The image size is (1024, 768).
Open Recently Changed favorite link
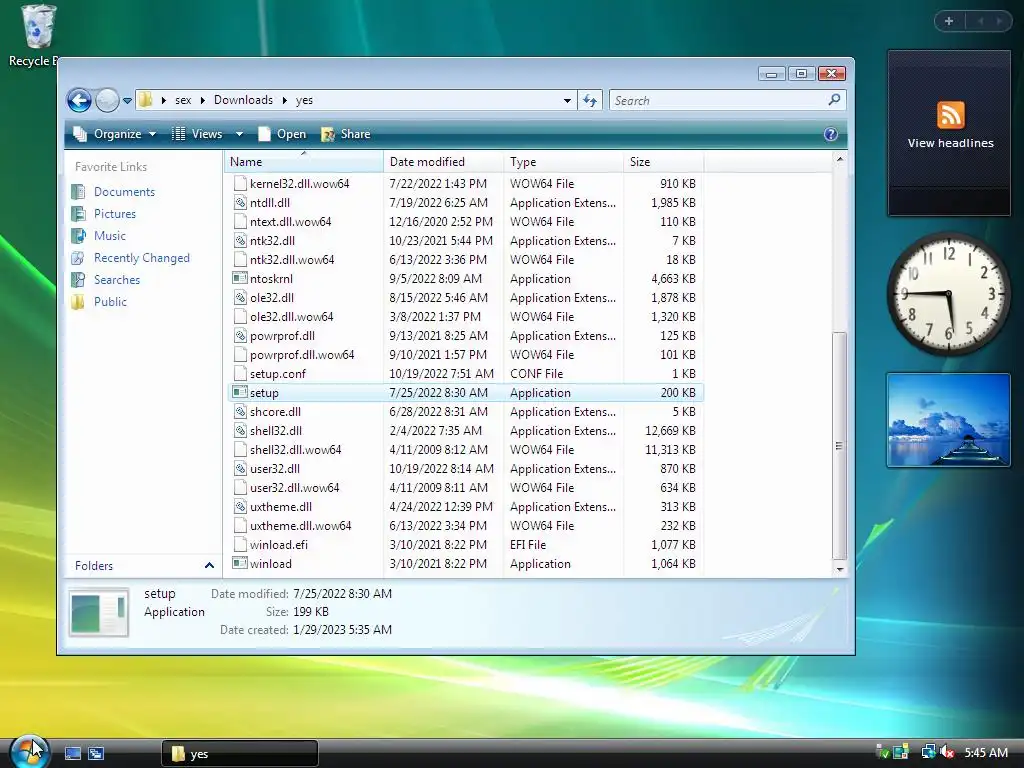[x=142, y=258]
